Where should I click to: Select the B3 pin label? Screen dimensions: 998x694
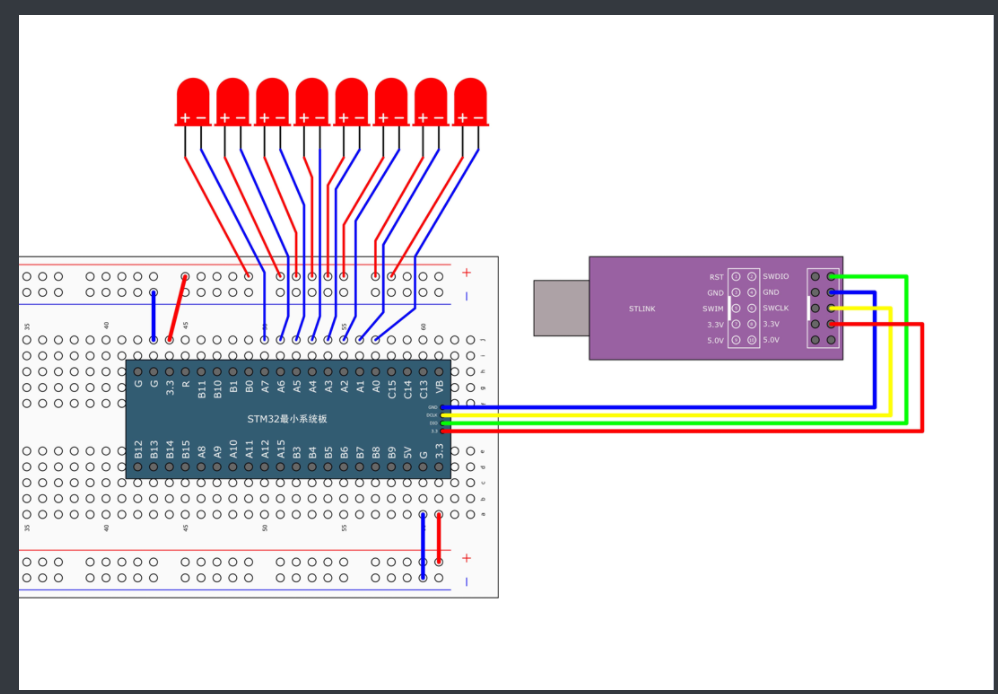tap(297, 452)
